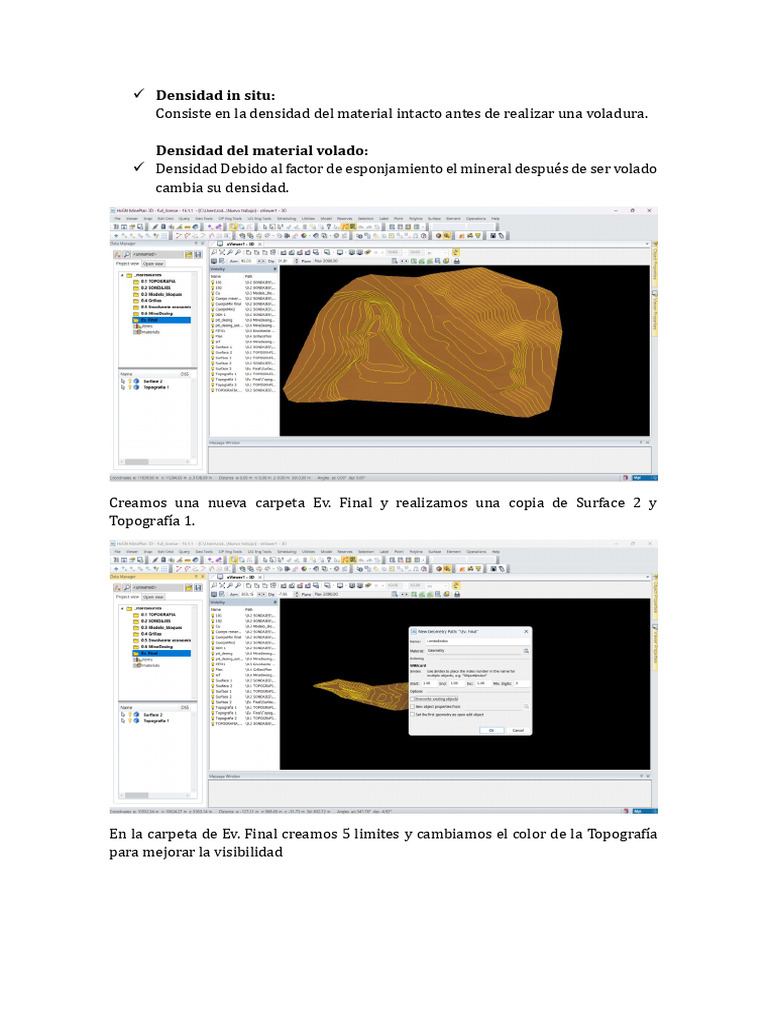Open the Object Properties side tab in upper screenshot

[655, 266]
